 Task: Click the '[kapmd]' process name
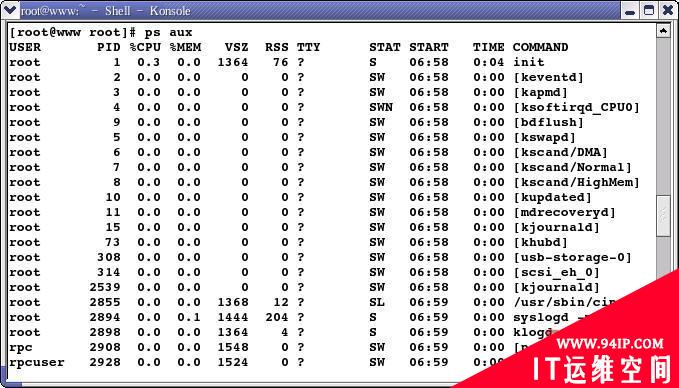click(540, 92)
